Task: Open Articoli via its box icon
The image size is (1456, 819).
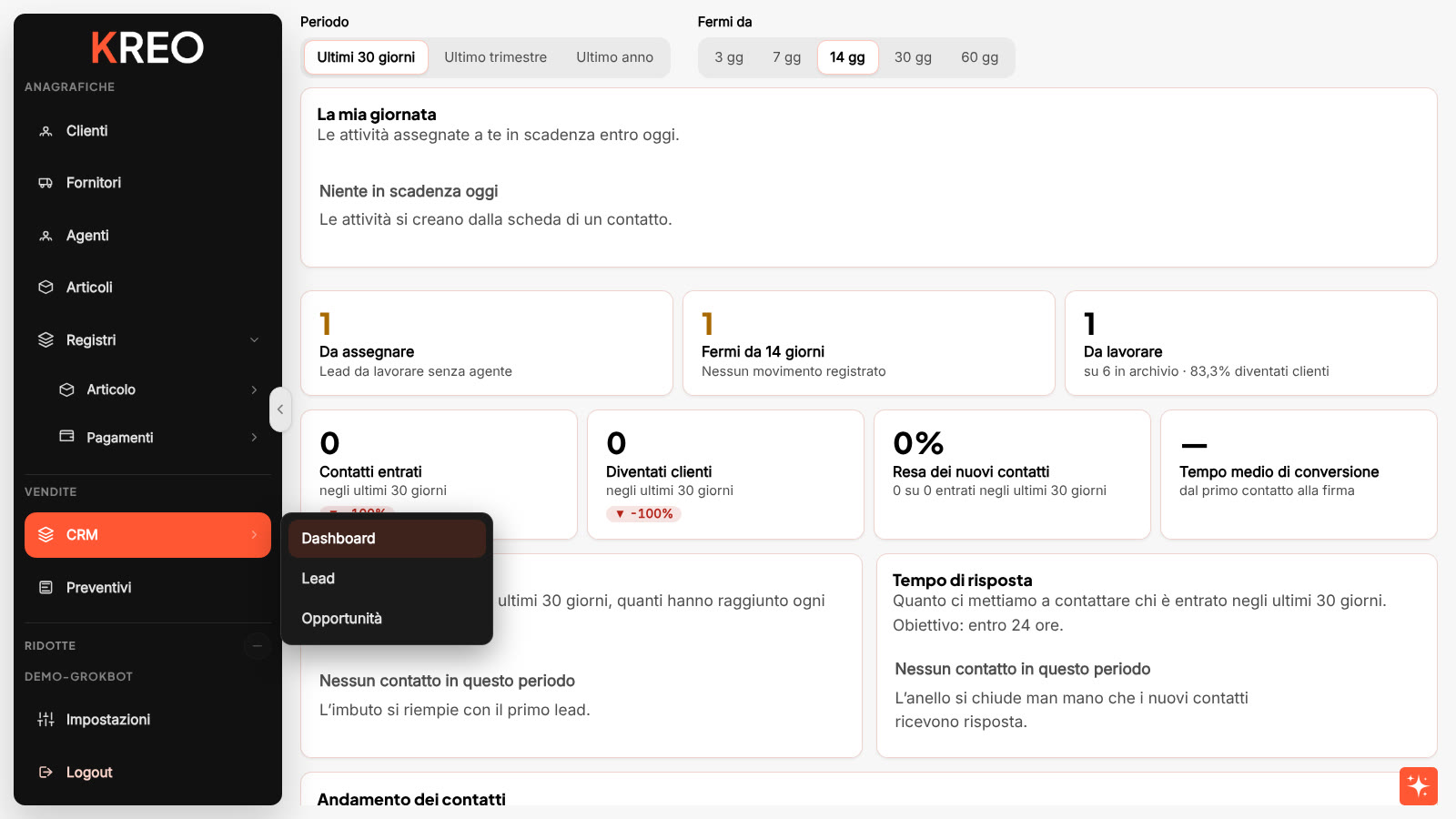Action: tap(45, 288)
